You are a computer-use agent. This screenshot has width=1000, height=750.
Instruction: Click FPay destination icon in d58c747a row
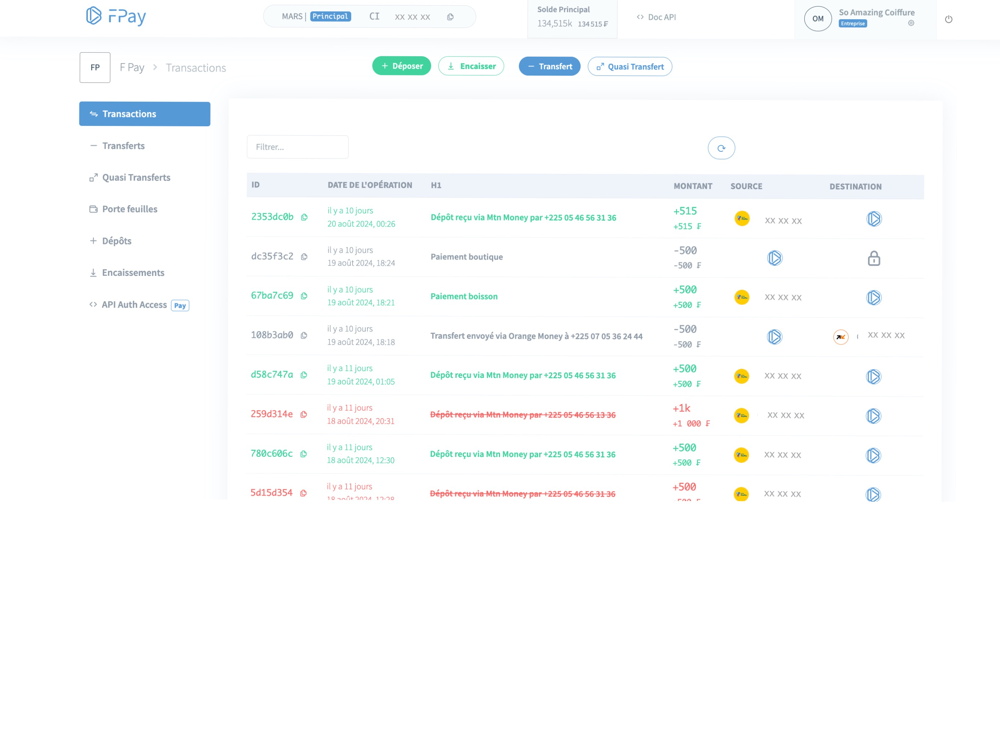pyautogui.click(x=874, y=376)
